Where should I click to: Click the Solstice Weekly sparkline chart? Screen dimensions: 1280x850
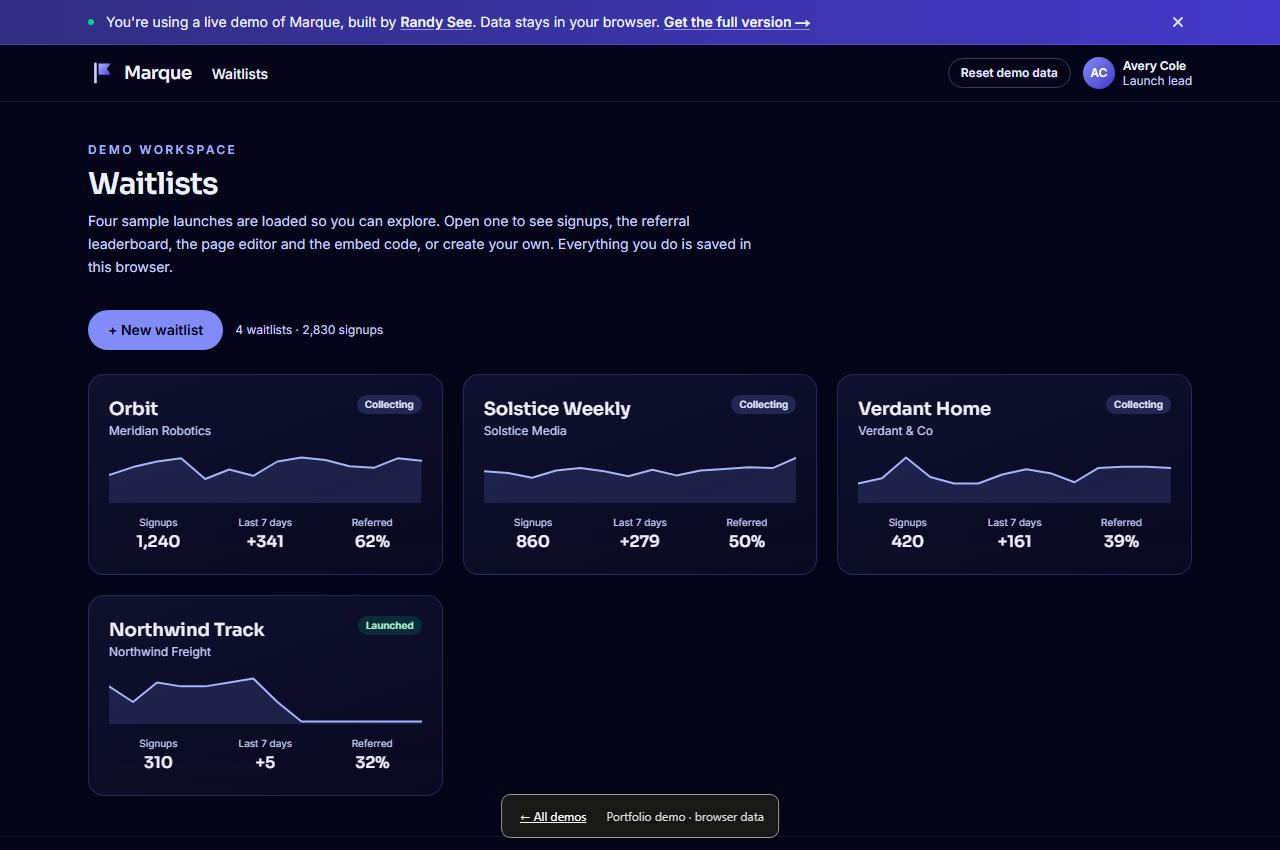[640, 478]
